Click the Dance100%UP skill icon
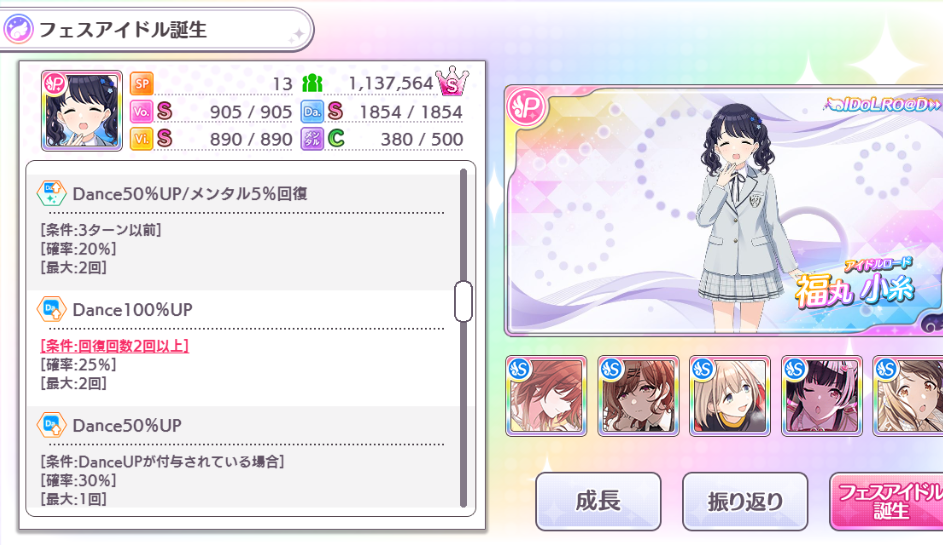 click(52, 310)
